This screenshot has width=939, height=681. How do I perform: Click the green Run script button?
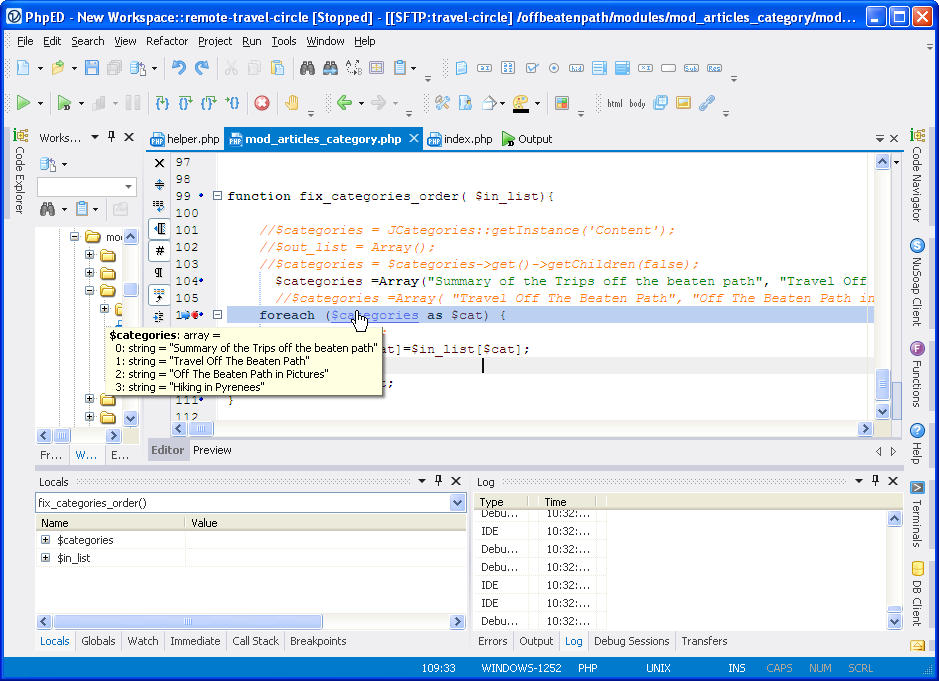click(23, 102)
